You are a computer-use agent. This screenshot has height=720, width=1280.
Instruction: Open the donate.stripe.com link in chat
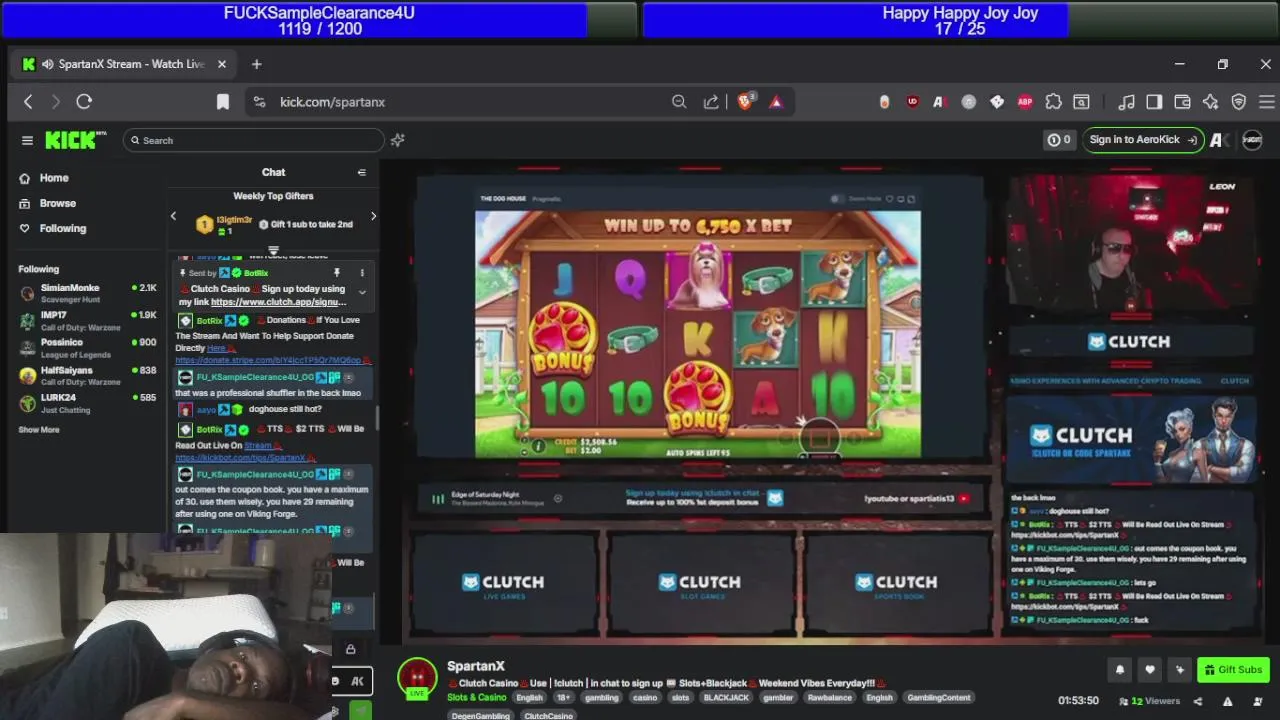tap(270, 360)
